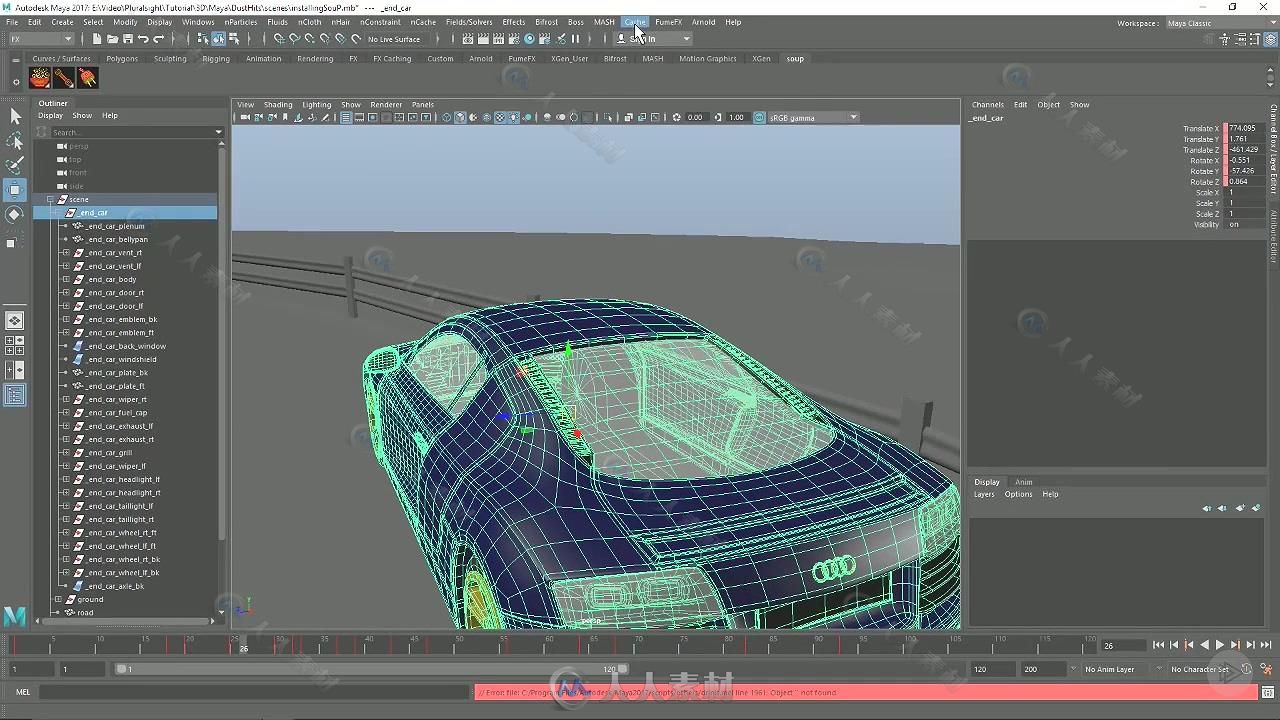Image resolution: width=1280 pixels, height=720 pixels.
Task: Collapse the scene group in Outliner
Action: (50, 199)
